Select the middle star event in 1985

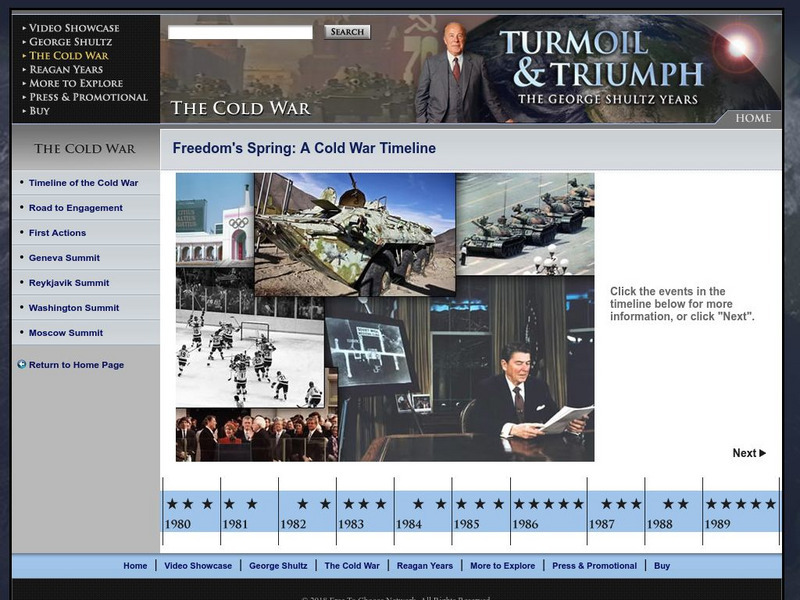pyautogui.click(x=480, y=504)
